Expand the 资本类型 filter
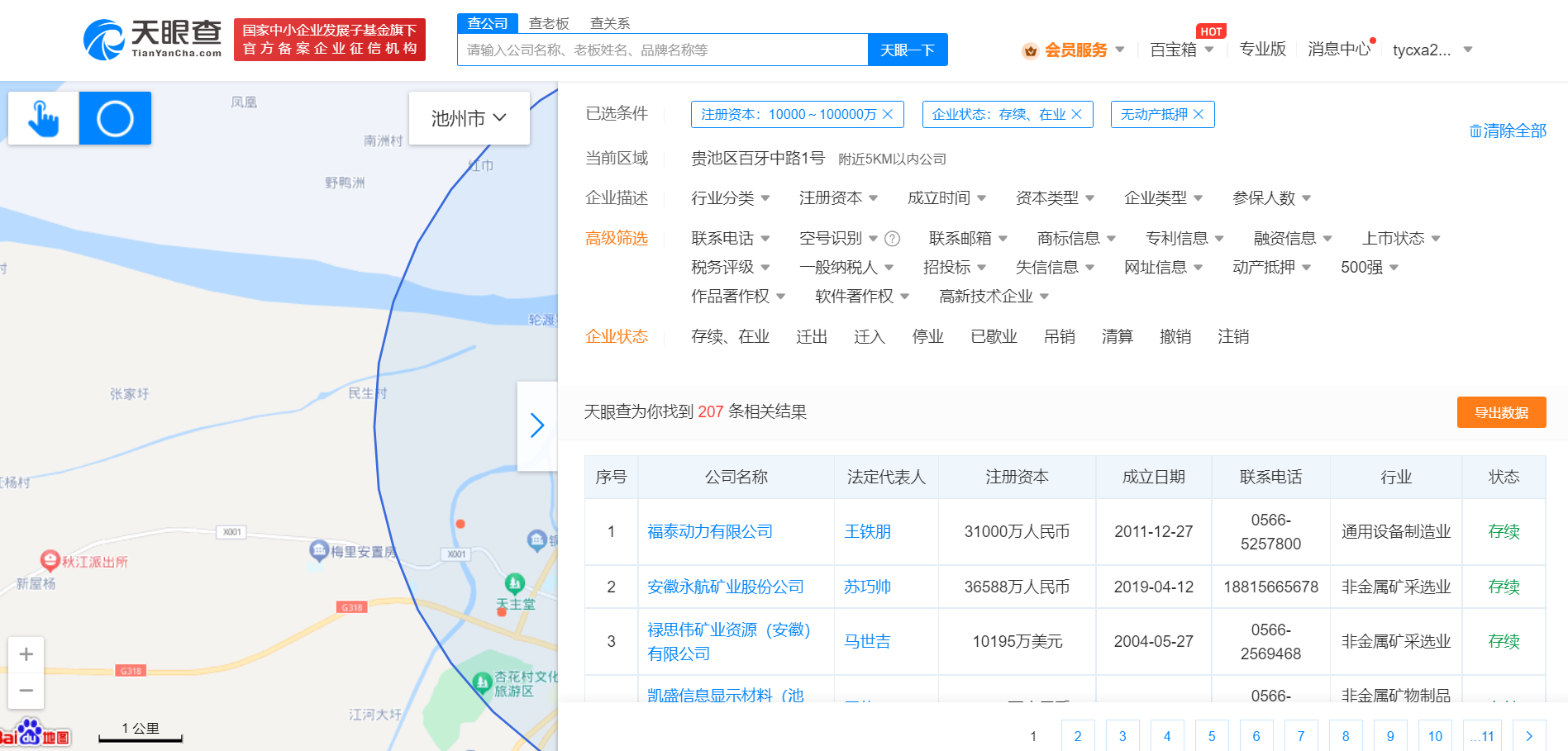Viewport: 1568px width, 751px height. [1055, 198]
